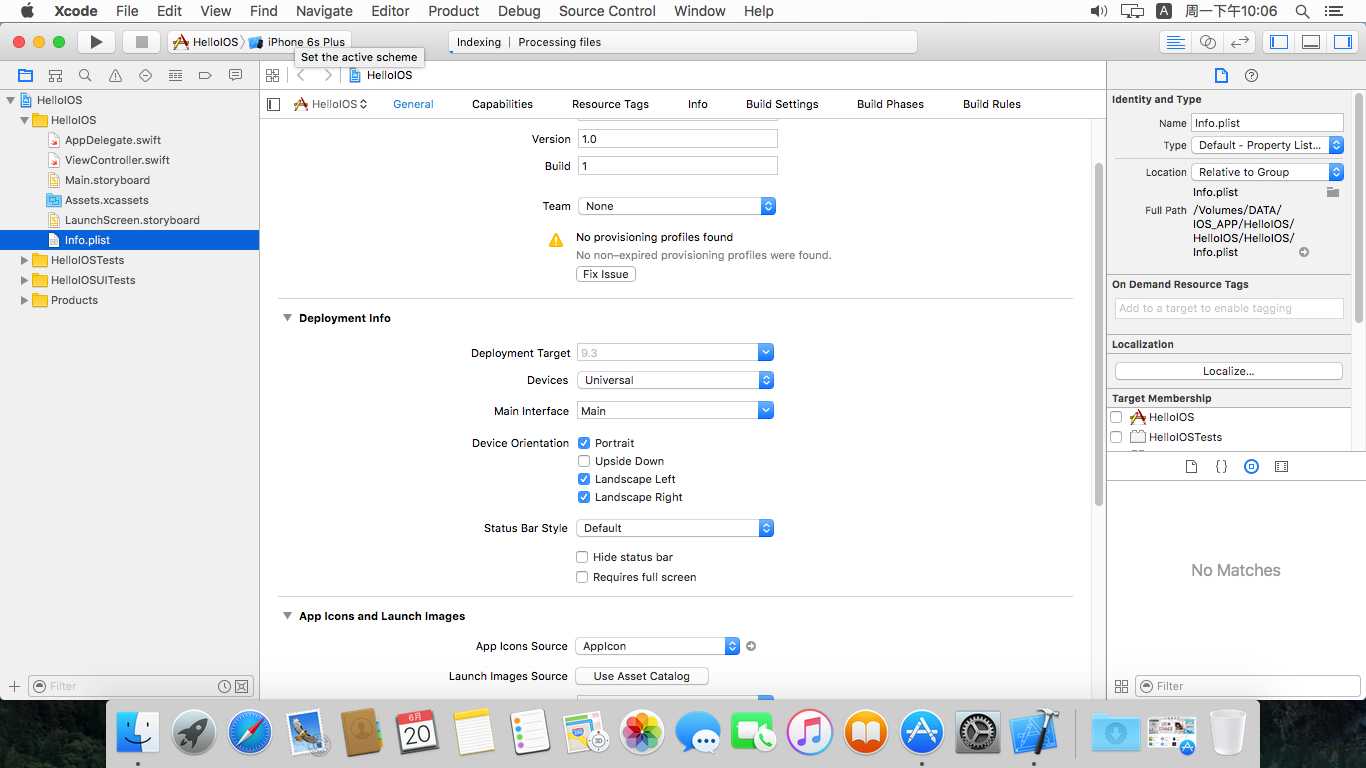Open the Breakpoint navigator

(x=205, y=76)
